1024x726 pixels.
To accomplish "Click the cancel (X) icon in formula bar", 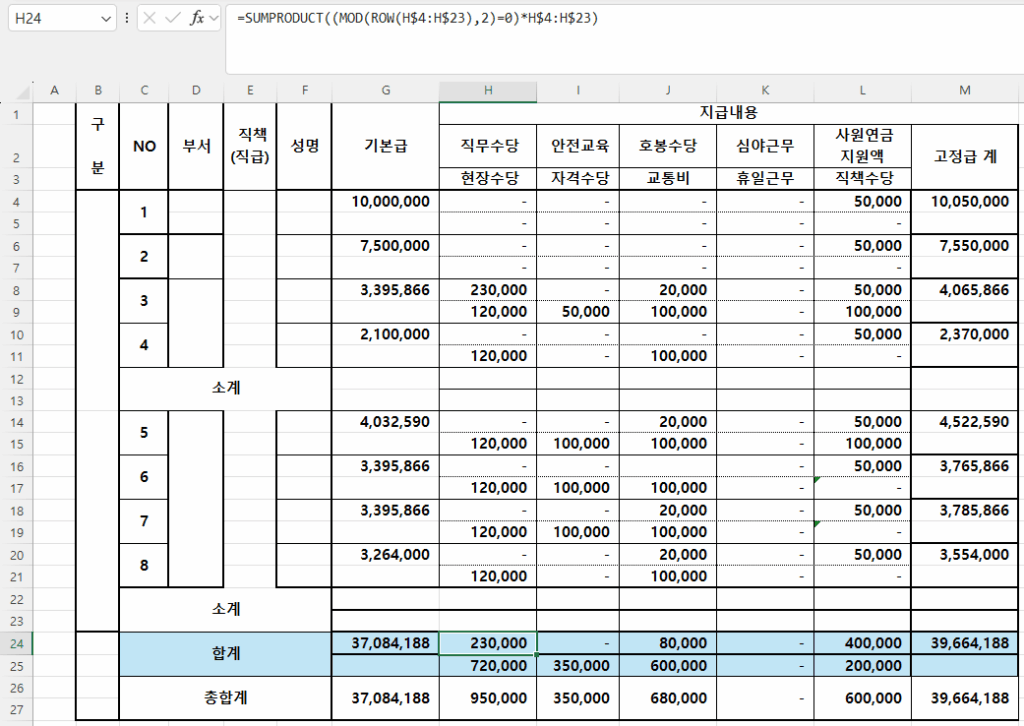I will click(x=150, y=18).
